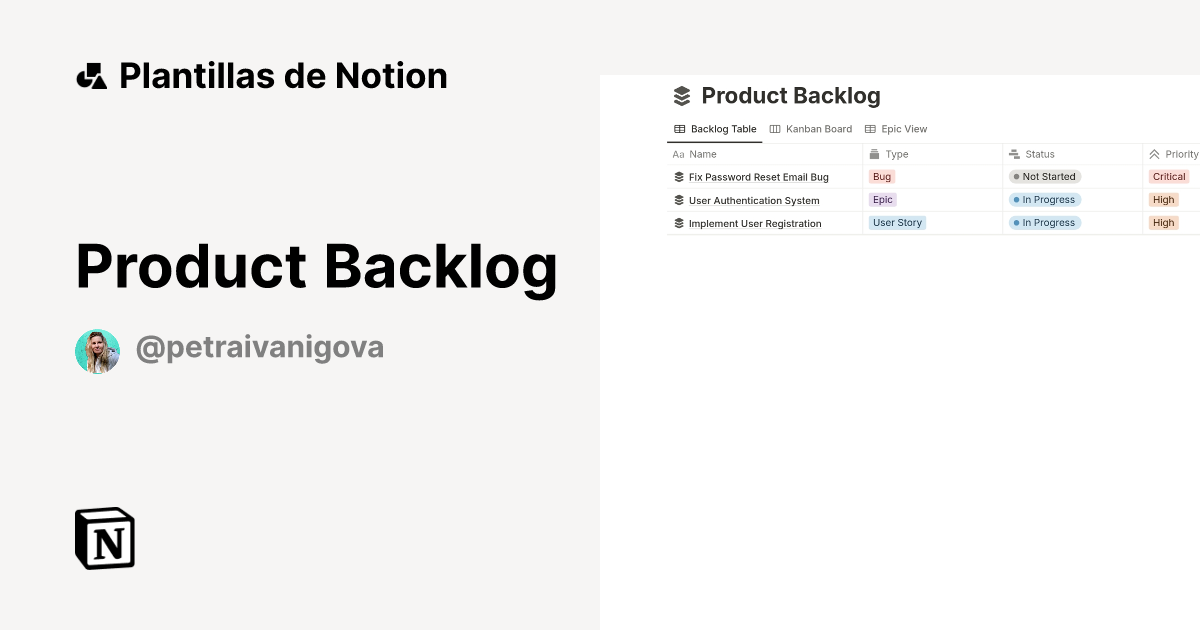Open the Fix Password Reset Email Bug page
The image size is (1200, 630).
757,176
